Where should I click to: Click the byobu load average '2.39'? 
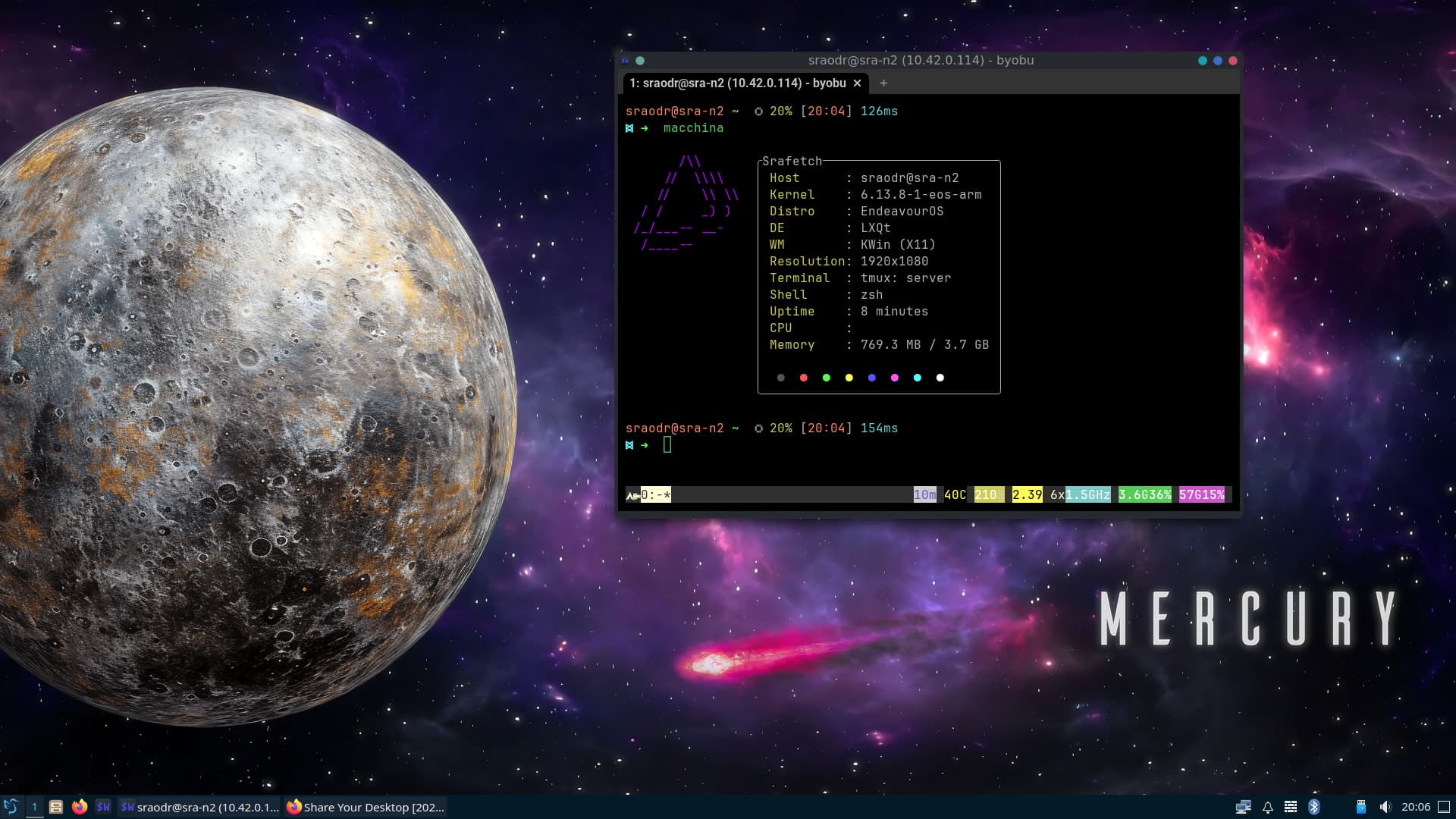coord(1027,495)
